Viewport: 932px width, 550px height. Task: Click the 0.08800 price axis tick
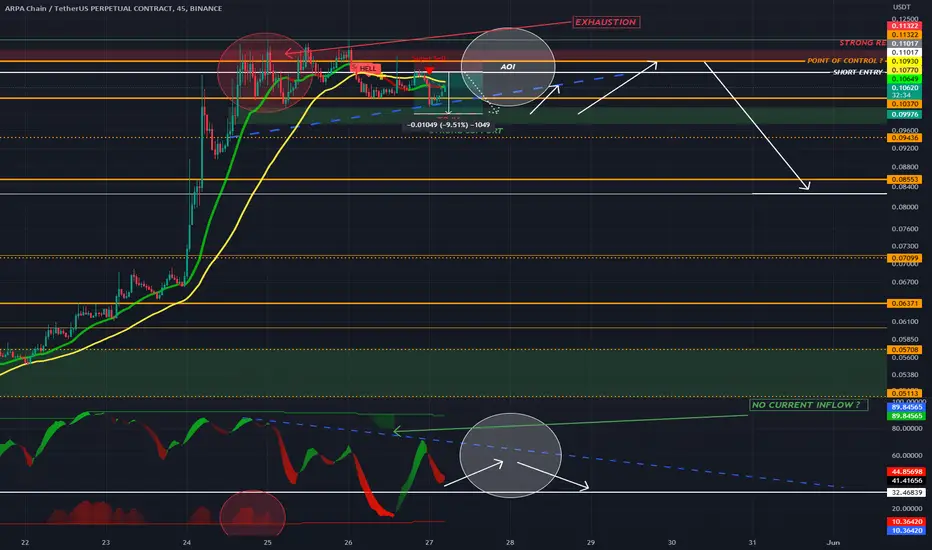(905, 167)
